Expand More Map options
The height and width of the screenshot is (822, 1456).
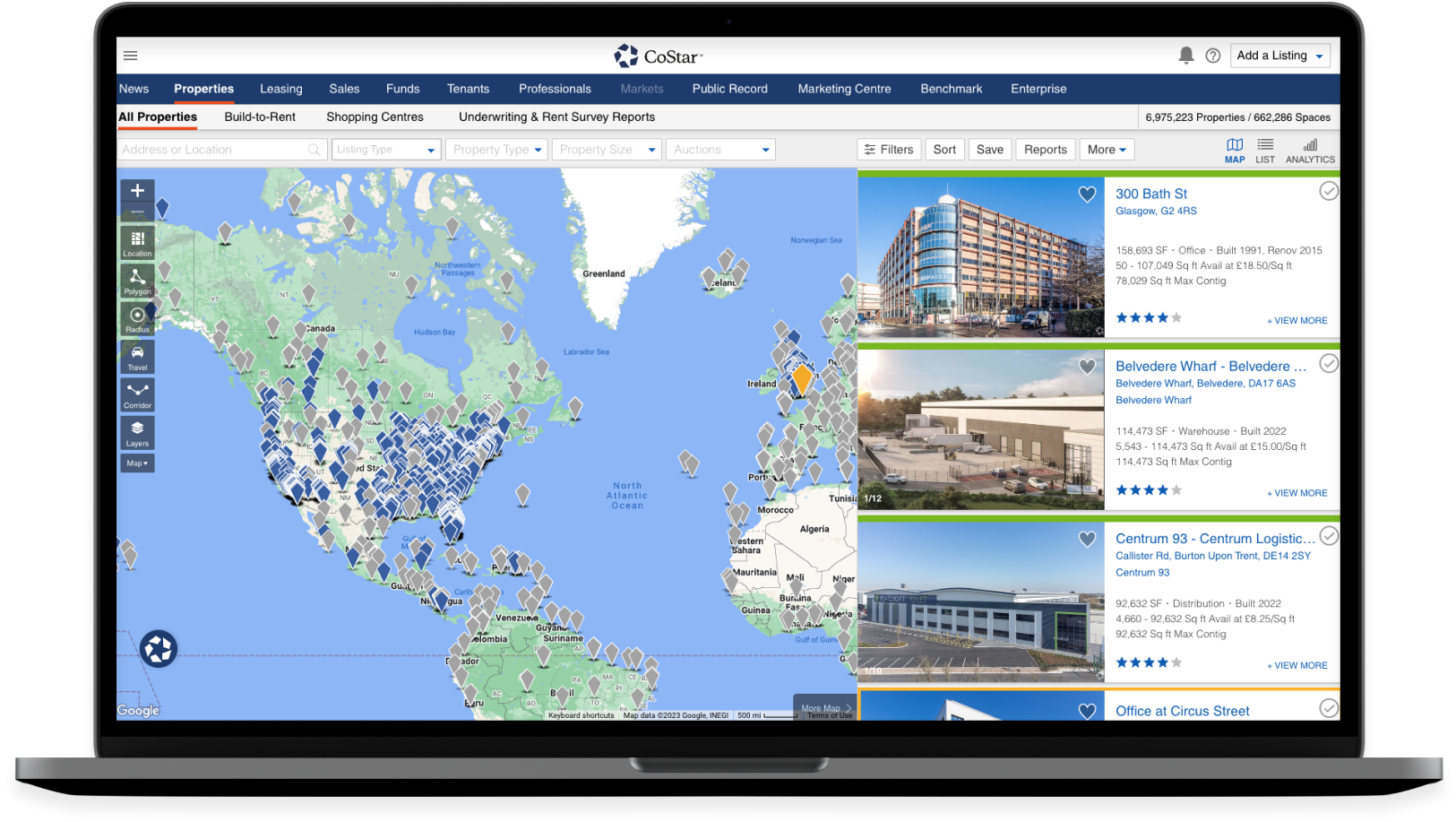[x=825, y=708]
